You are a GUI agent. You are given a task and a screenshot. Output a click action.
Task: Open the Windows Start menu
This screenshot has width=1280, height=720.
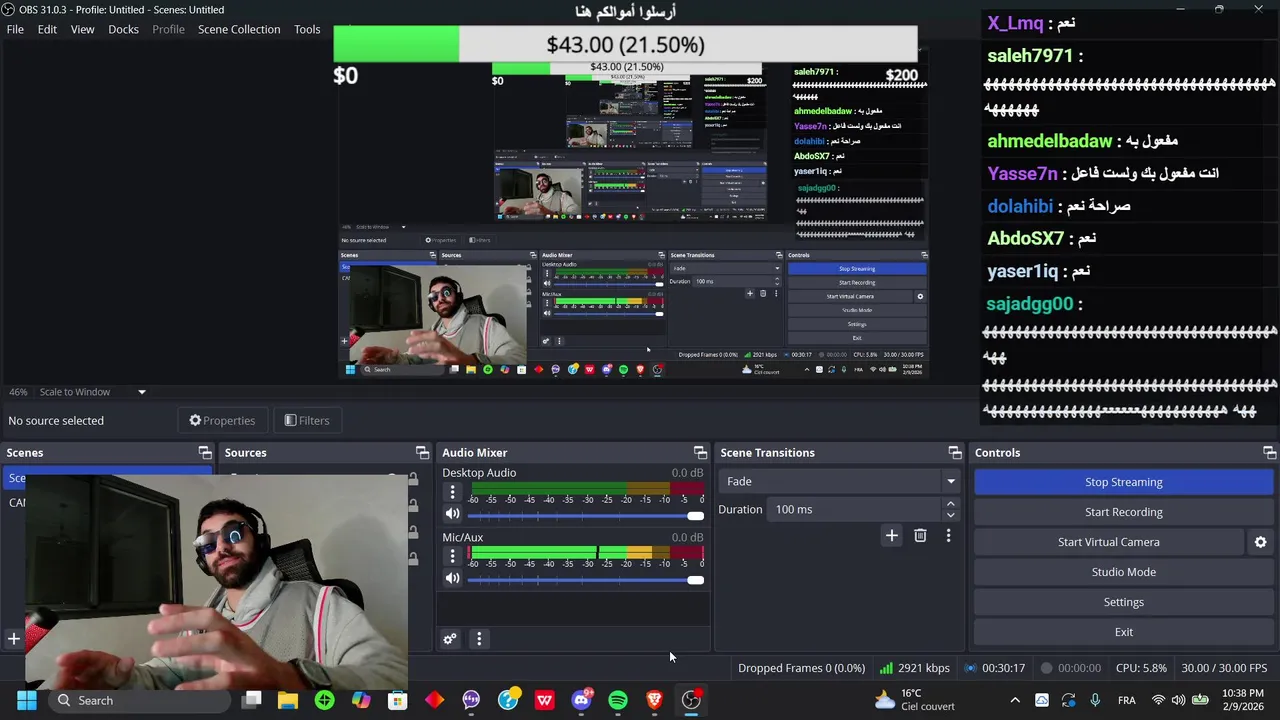coord(27,700)
